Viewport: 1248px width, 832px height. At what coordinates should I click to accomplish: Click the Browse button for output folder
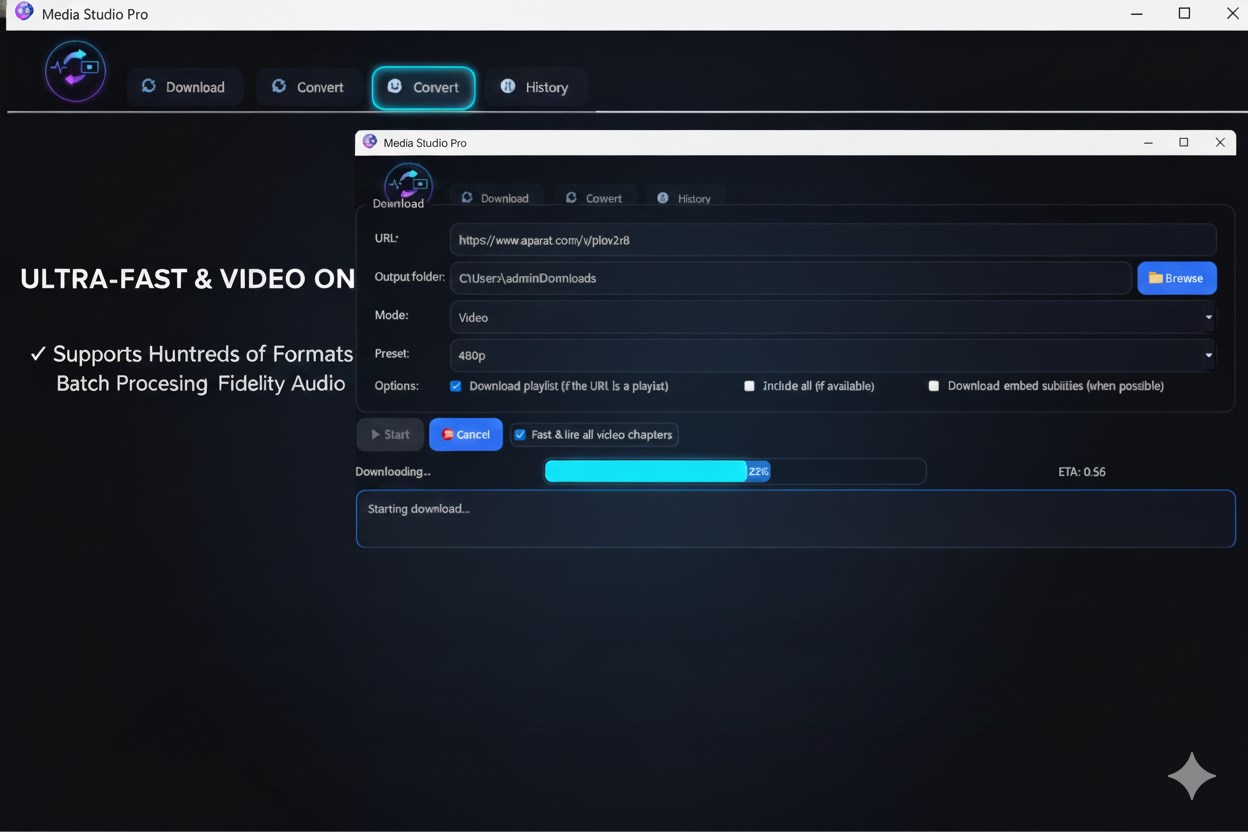1176,278
